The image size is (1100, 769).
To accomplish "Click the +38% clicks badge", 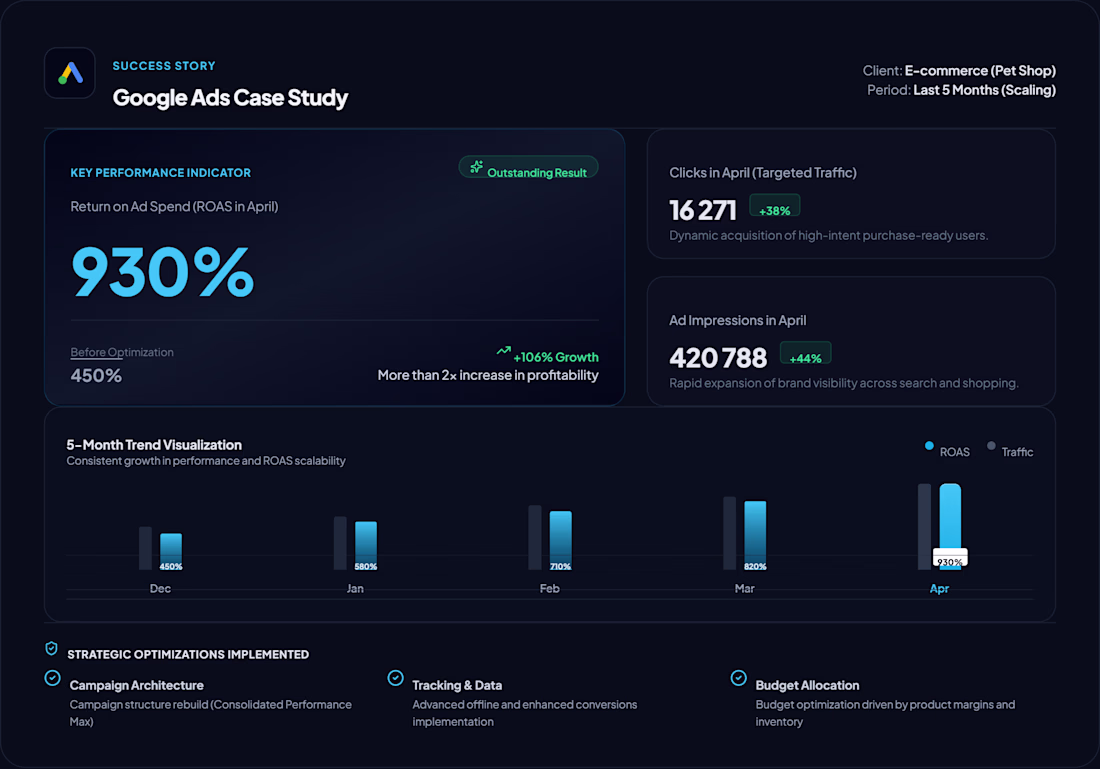I will pos(774,206).
